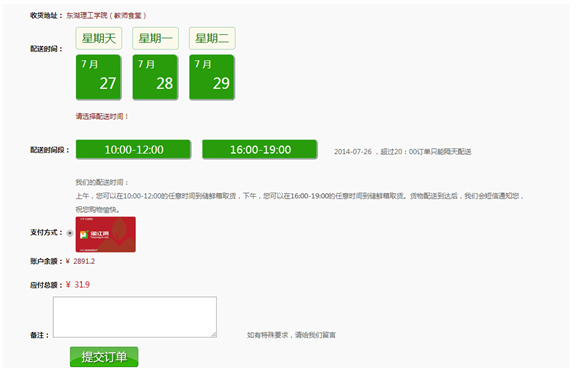This screenshot has height=368, width=585.
Task: Click the 配送时间 label beside the date tiles
Action: (x=46, y=49)
